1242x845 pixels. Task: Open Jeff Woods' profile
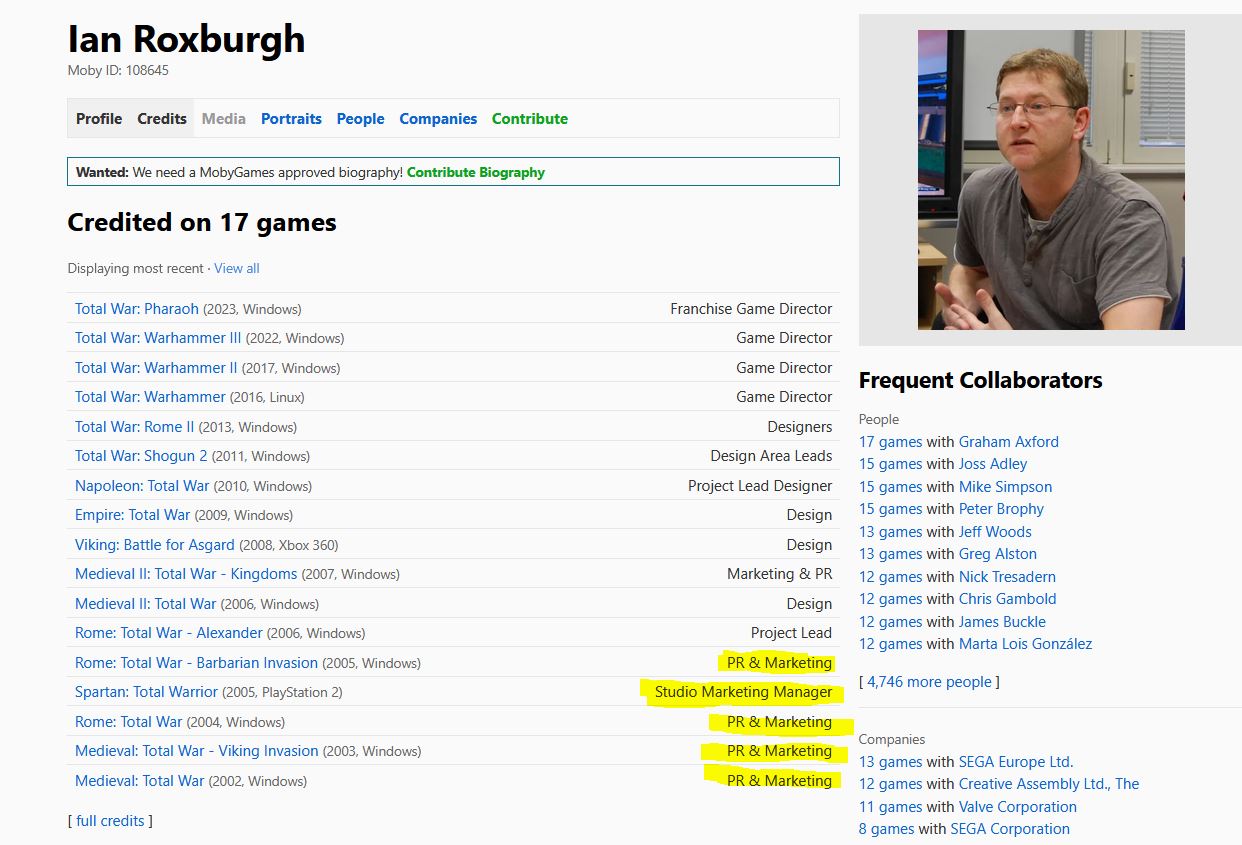pyautogui.click(x=995, y=532)
